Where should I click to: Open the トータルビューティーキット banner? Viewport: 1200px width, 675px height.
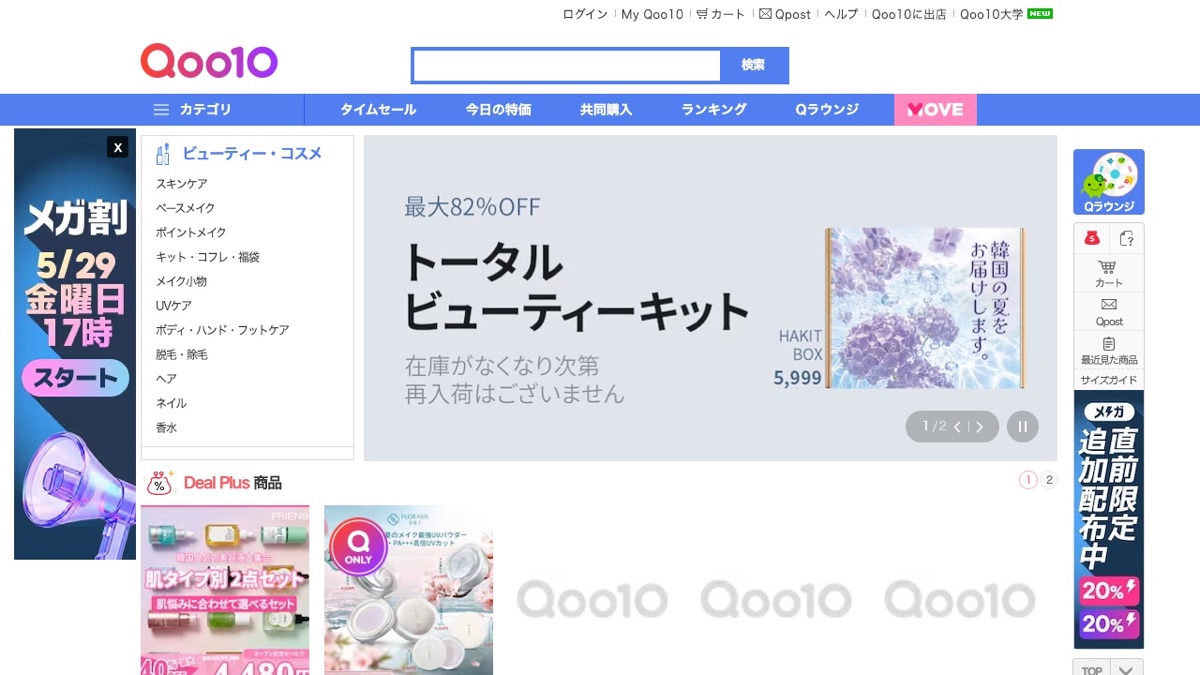(710, 298)
